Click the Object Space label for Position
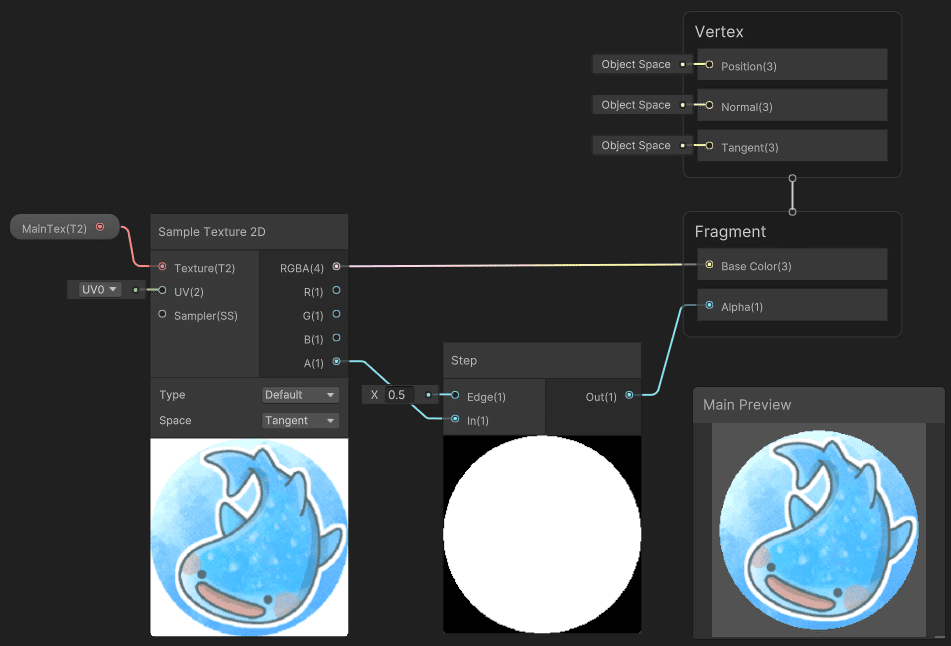Screen dimensions: 951x646 [x=636, y=64]
